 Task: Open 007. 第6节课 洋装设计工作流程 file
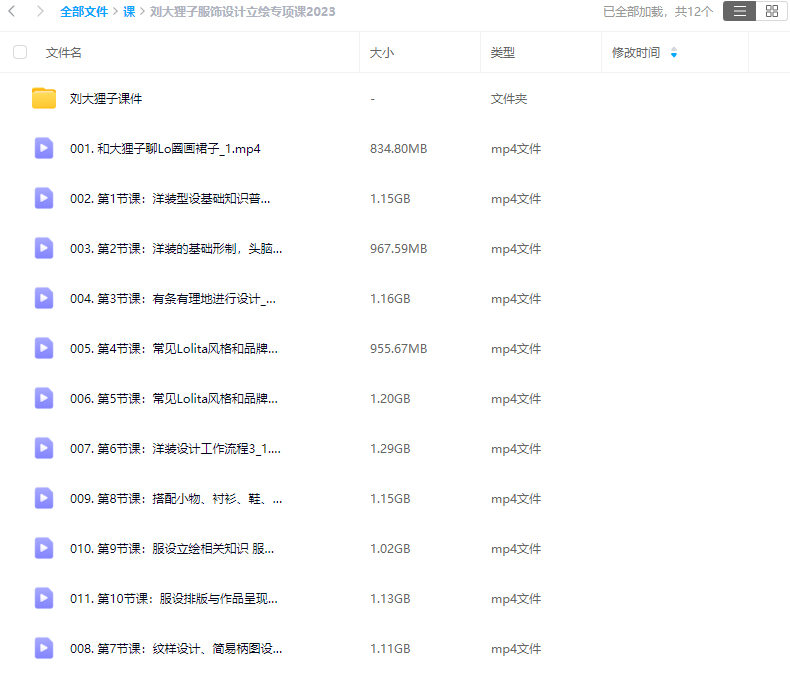(x=175, y=449)
